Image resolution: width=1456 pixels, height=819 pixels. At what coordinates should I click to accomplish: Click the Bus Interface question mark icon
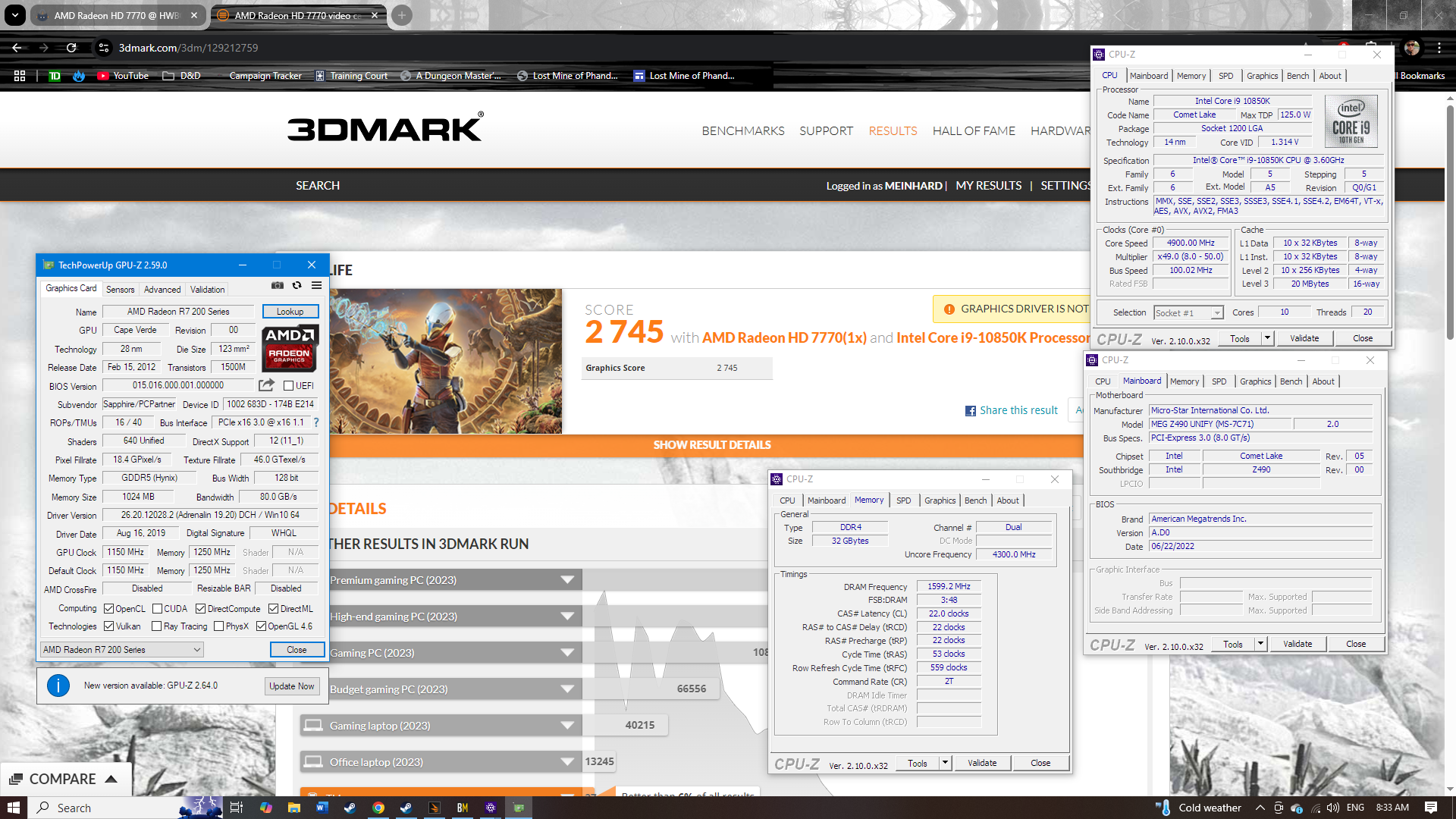[x=316, y=422]
